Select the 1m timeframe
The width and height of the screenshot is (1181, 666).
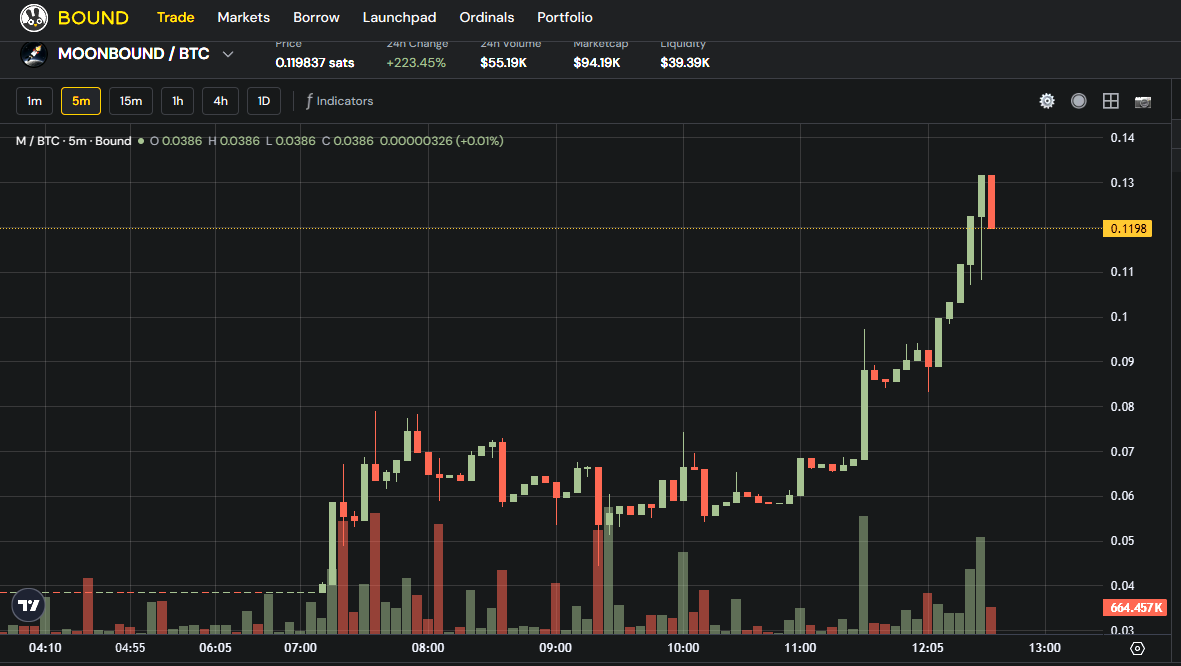click(x=35, y=101)
